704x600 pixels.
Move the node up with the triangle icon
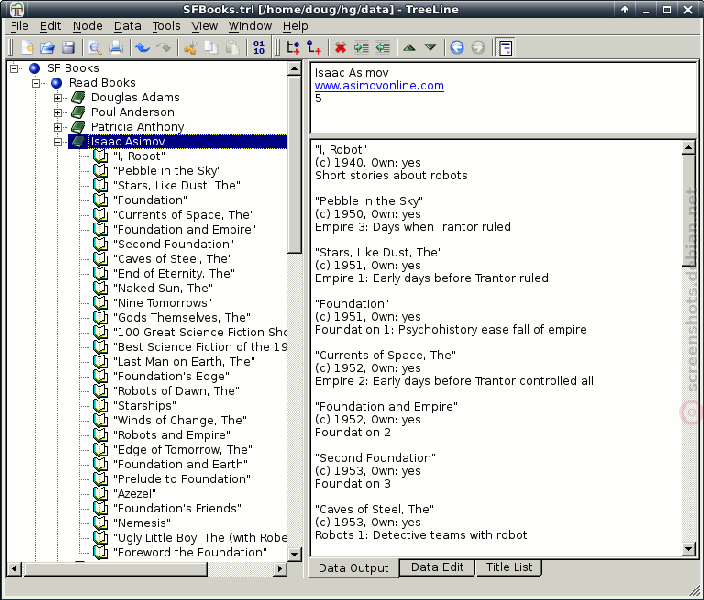(409, 48)
